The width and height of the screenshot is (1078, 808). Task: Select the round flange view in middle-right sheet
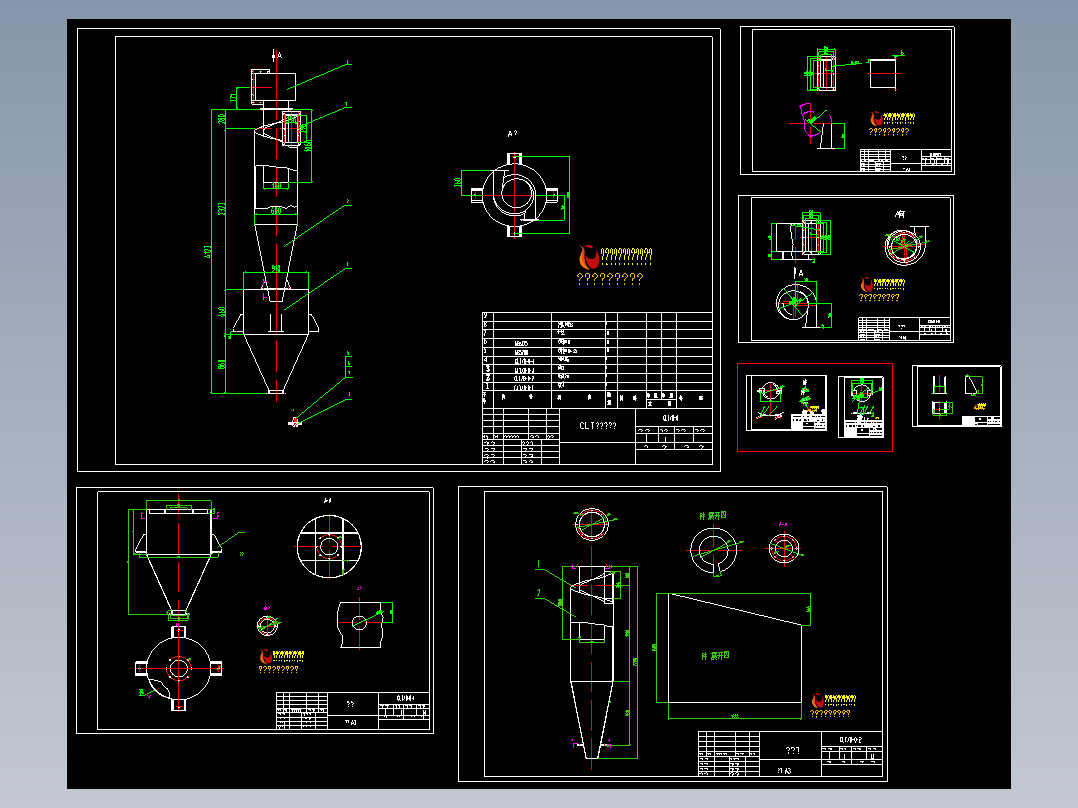[903, 246]
